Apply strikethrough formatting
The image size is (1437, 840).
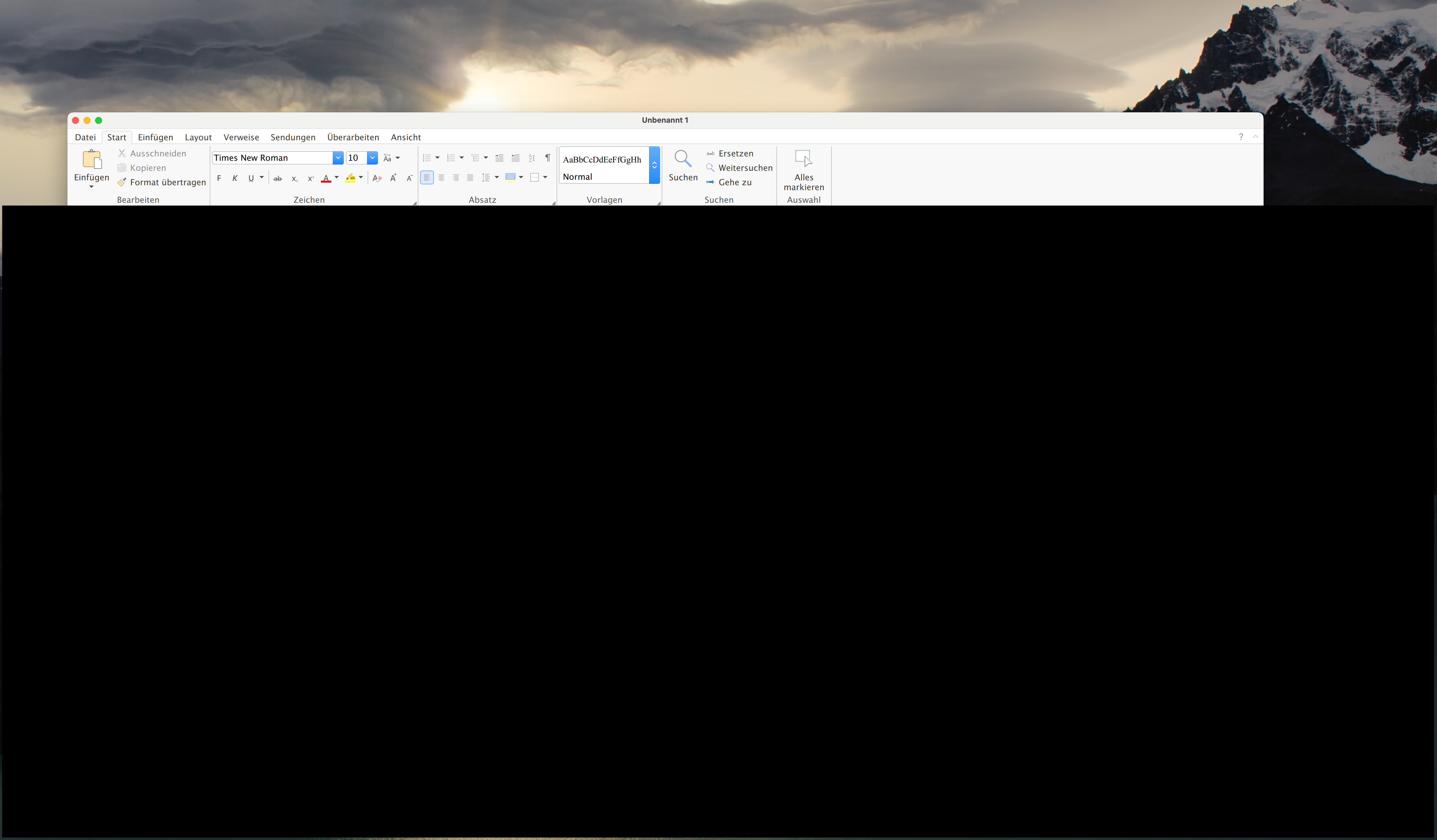click(278, 179)
